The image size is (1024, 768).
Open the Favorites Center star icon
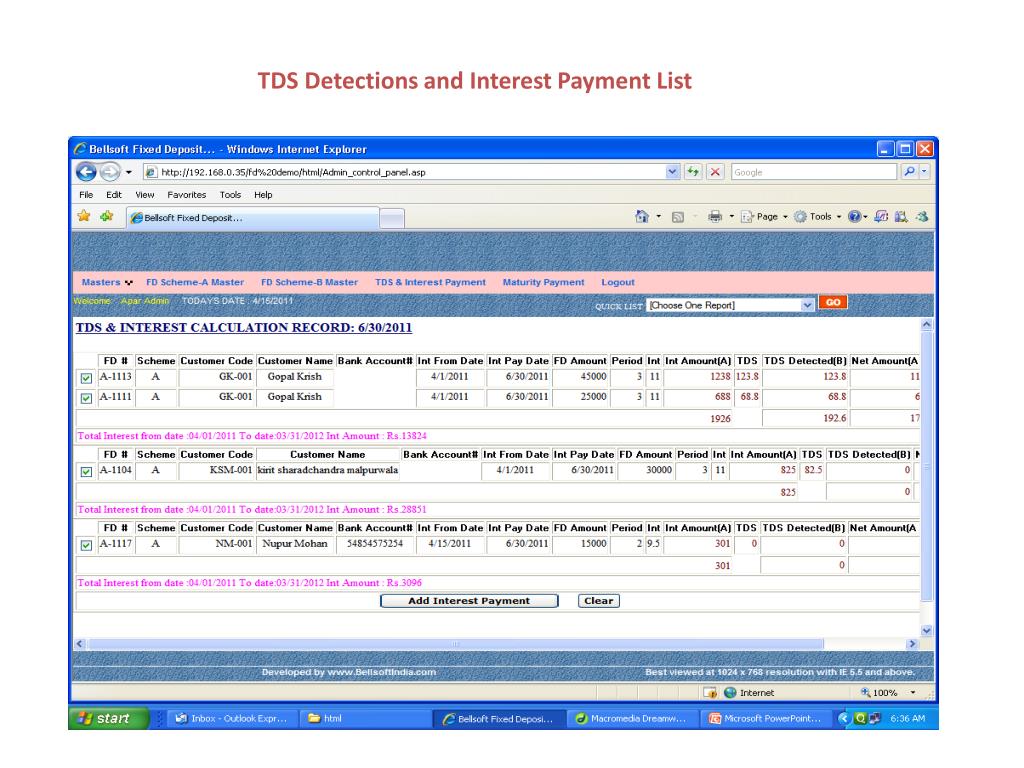(84, 216)
